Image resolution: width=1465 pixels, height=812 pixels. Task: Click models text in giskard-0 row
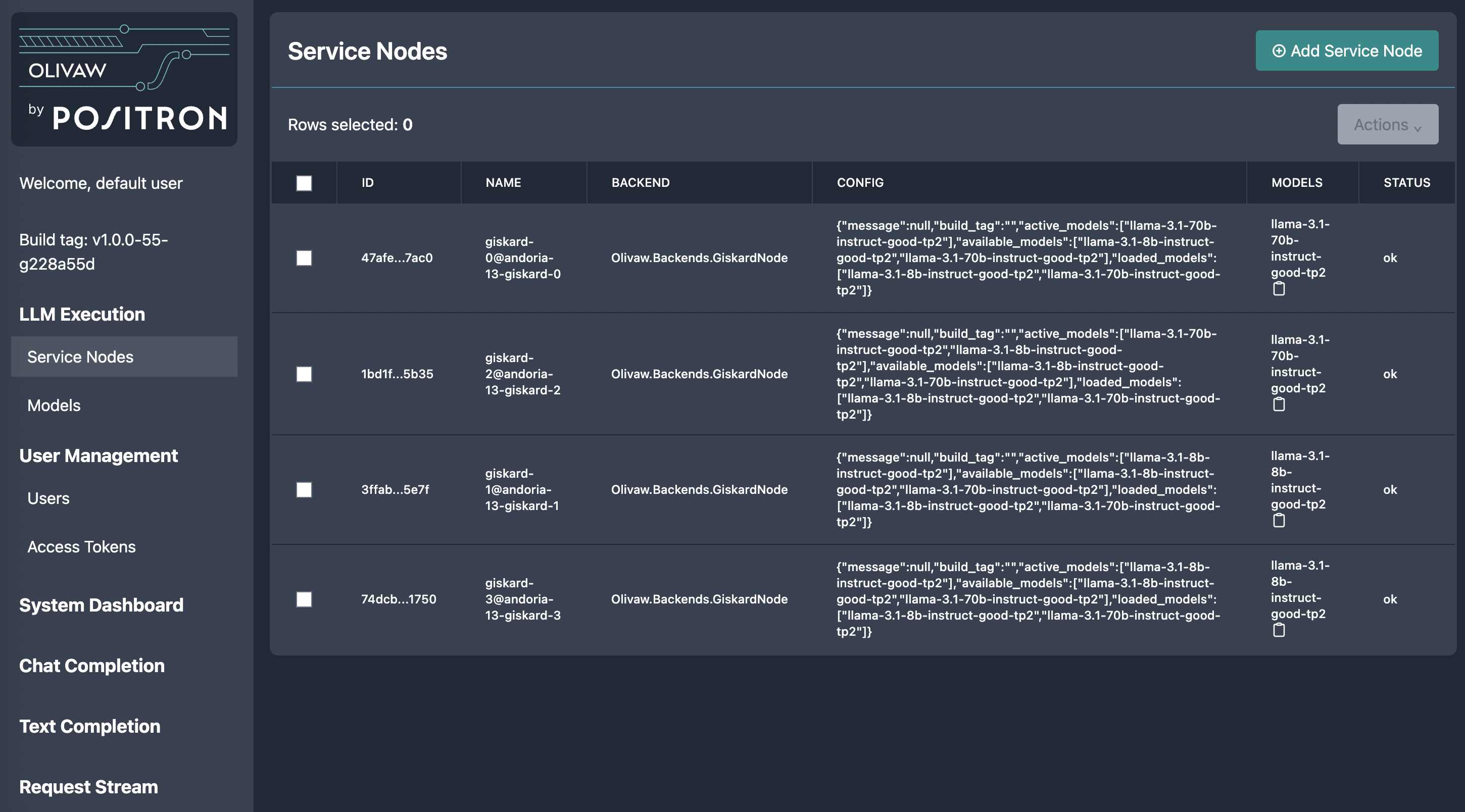pyautogui.click(x=1300, y=248)
